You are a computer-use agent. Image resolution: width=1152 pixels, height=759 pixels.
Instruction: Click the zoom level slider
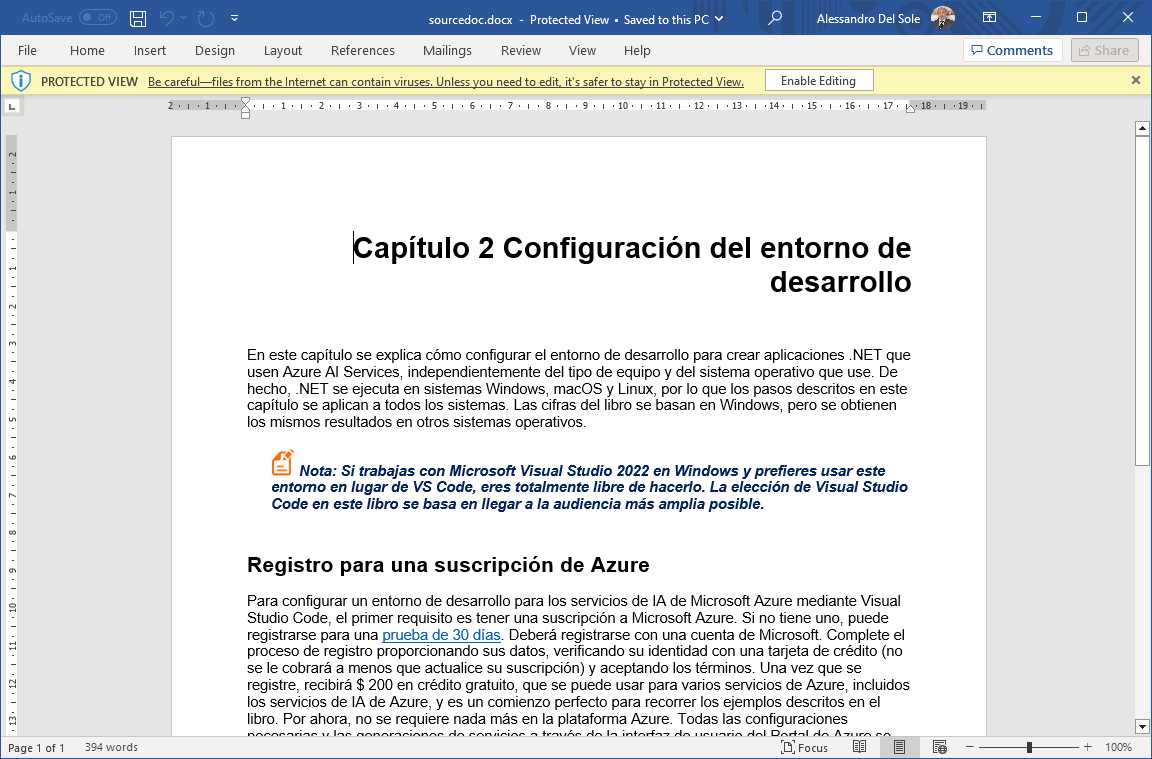[x=1029, y=747]
